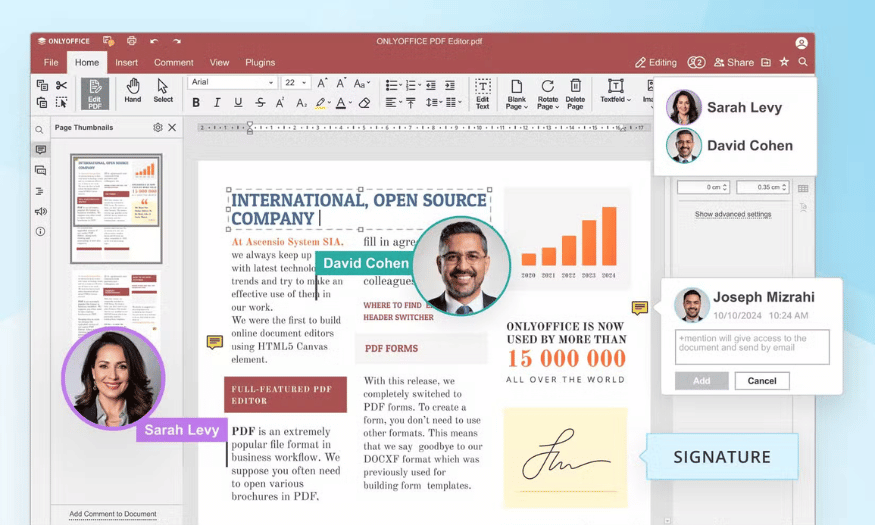Image resolution: width=875 pixels, height=525 pixels.
Task: Redo the last action
Action: [x=177, y=41]
